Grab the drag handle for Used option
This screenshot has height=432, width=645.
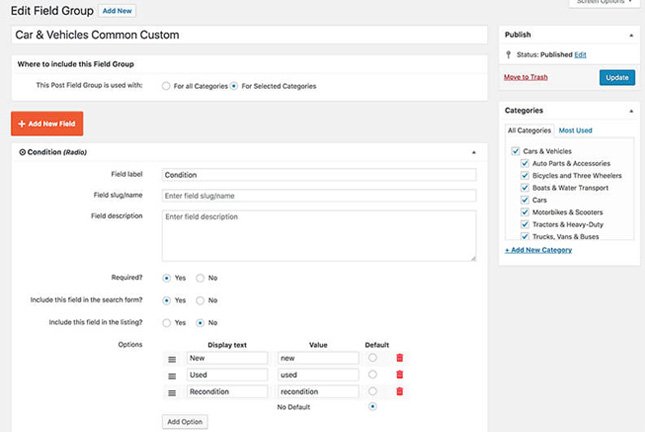[x=172, y=376]
